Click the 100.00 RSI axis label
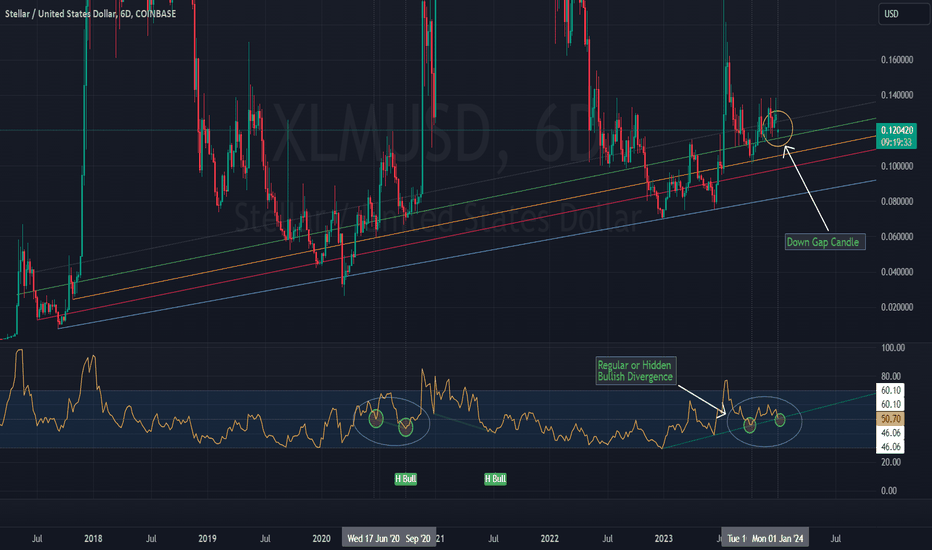This screenshot has width=932, height=550. point(893,348)
